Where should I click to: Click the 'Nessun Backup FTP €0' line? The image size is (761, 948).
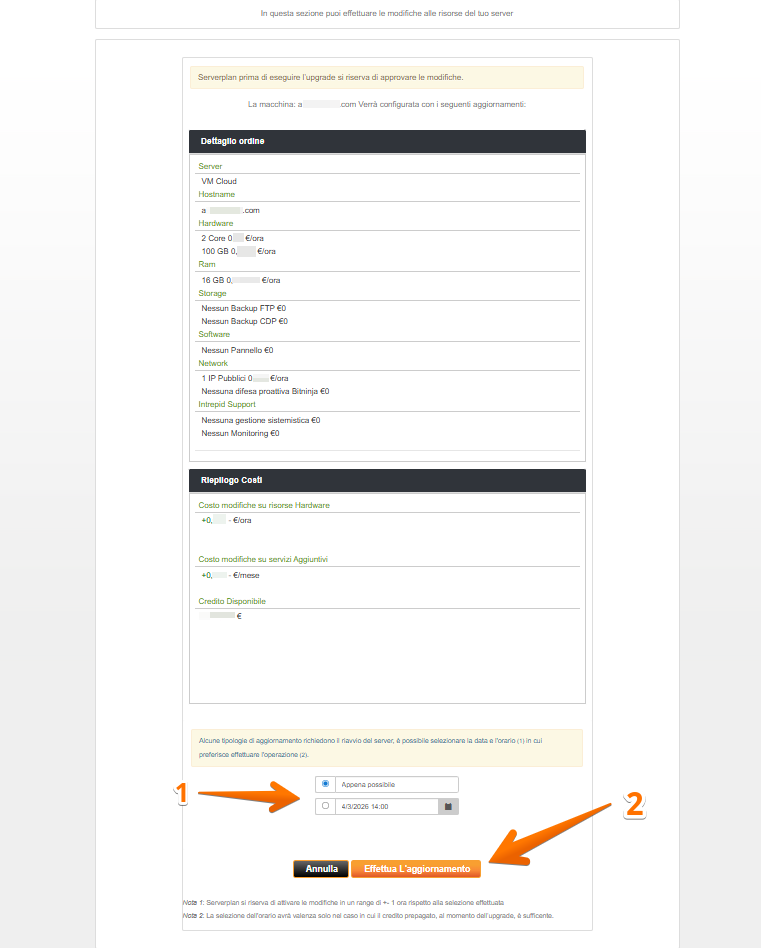click(244, 308)
